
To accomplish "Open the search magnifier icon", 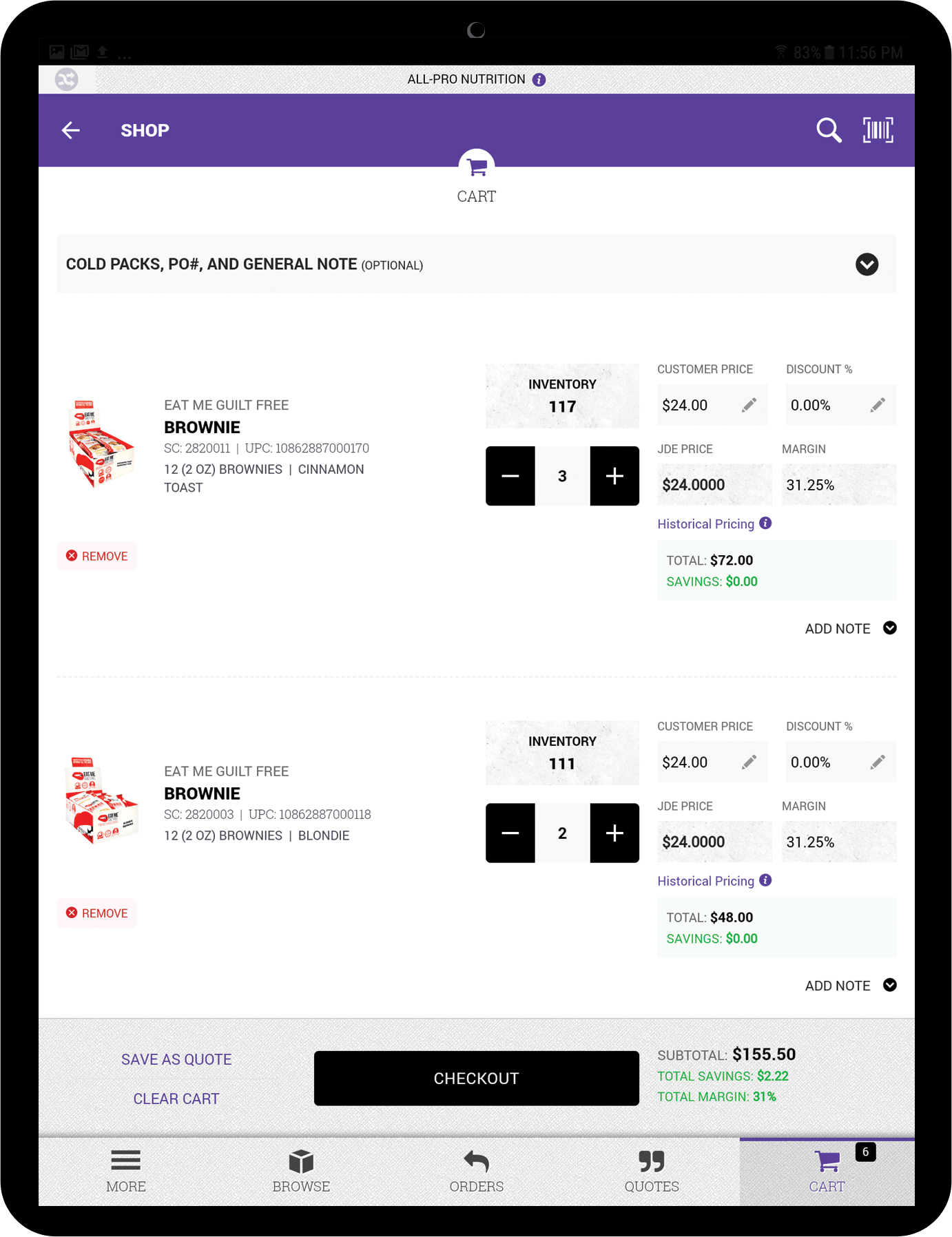I will tap(829, 130).
